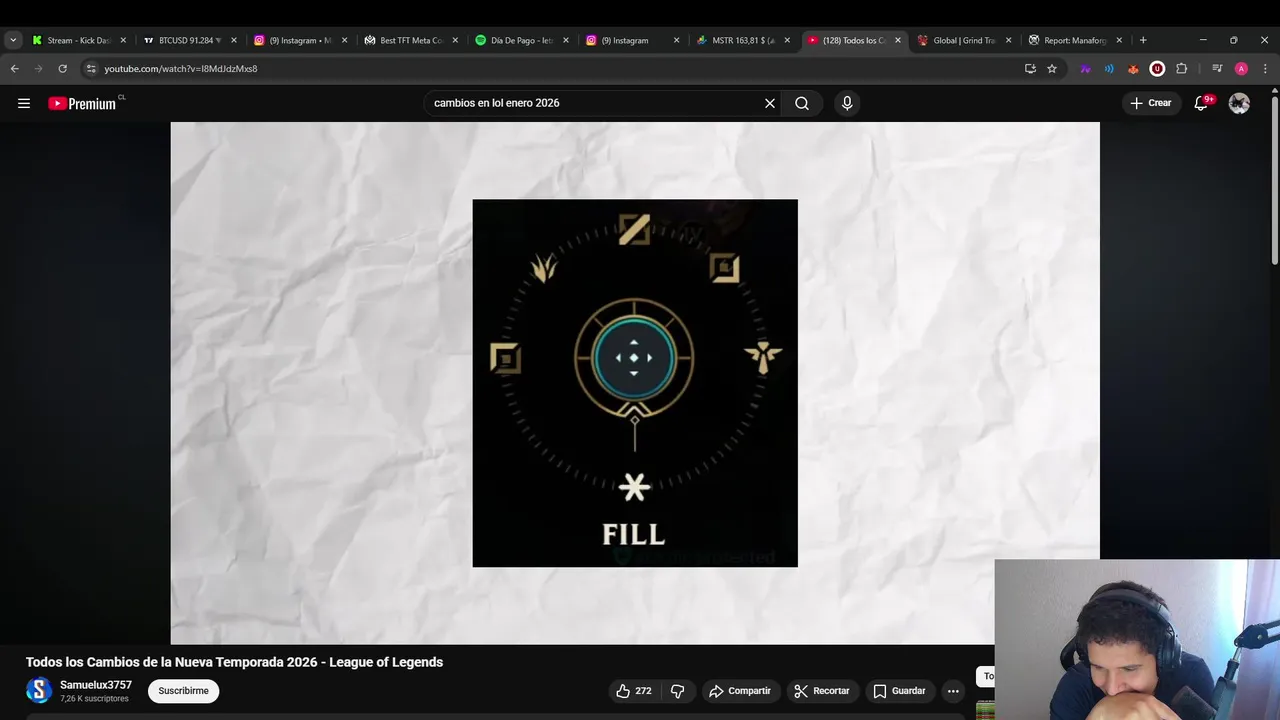Click the page vertical scrollbar thumb
1280x720 pixels.
pyautogui.click(x=1274, y=180)
